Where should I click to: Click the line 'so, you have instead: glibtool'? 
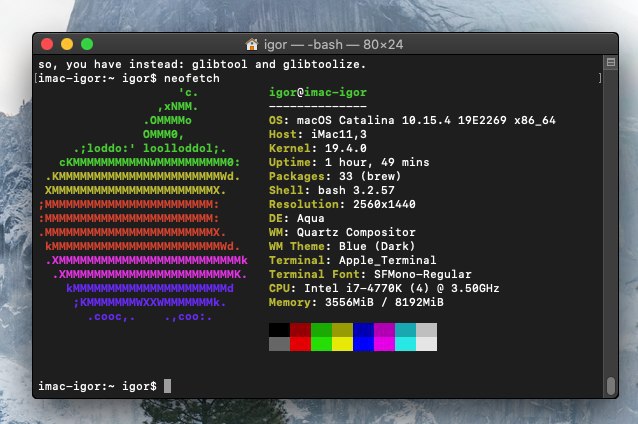[x=142, y=64]
